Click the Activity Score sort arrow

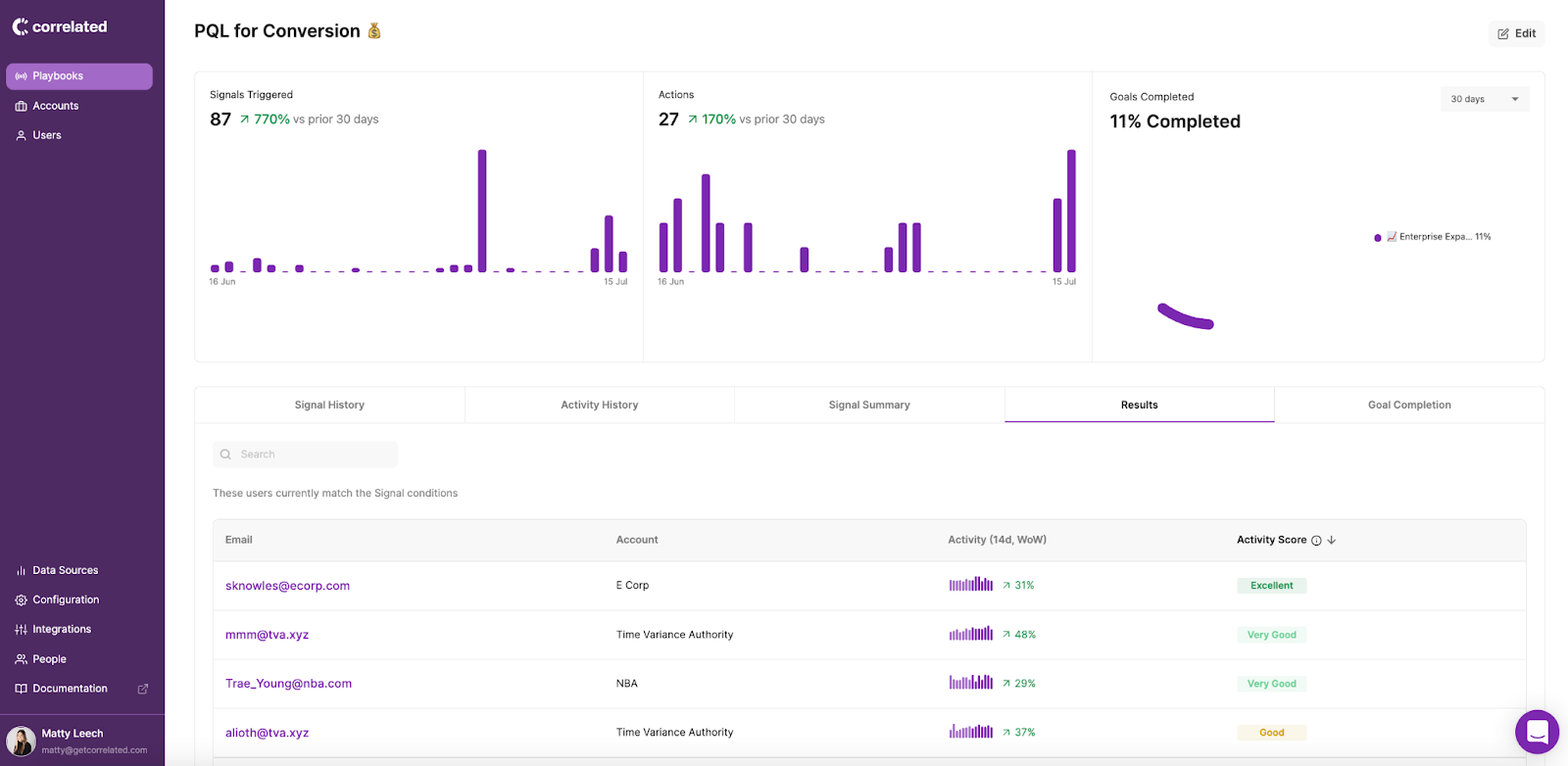(1332, 541)
